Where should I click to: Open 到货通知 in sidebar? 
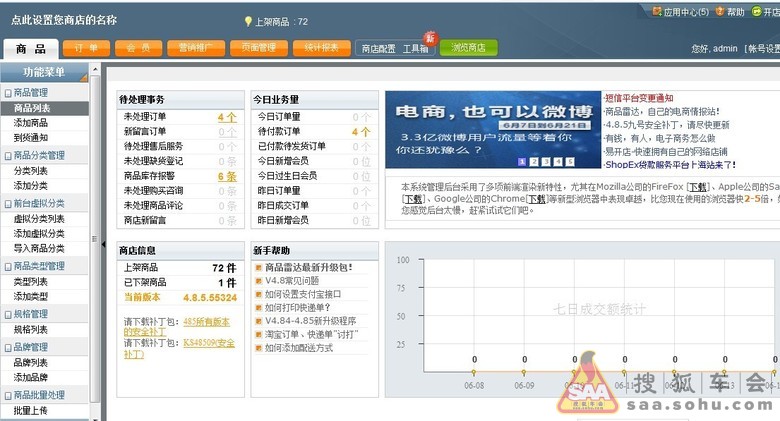[x=31, y=138]
